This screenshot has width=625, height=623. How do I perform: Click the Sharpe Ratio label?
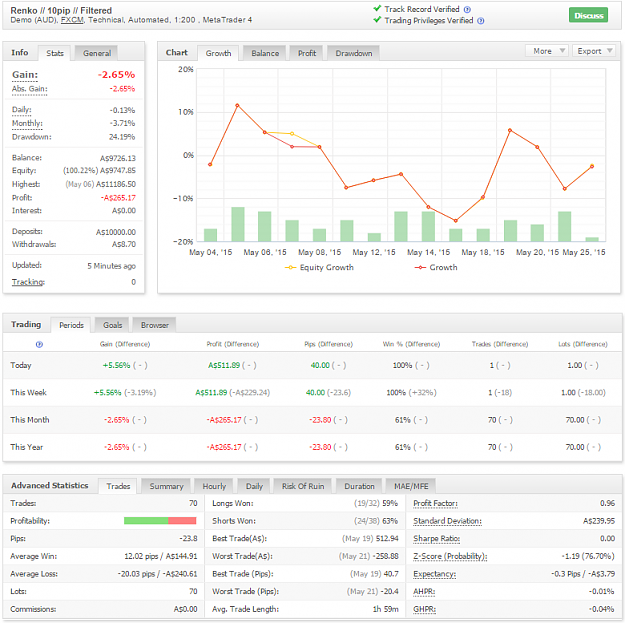pyautogui.click(x=436, y=538)
